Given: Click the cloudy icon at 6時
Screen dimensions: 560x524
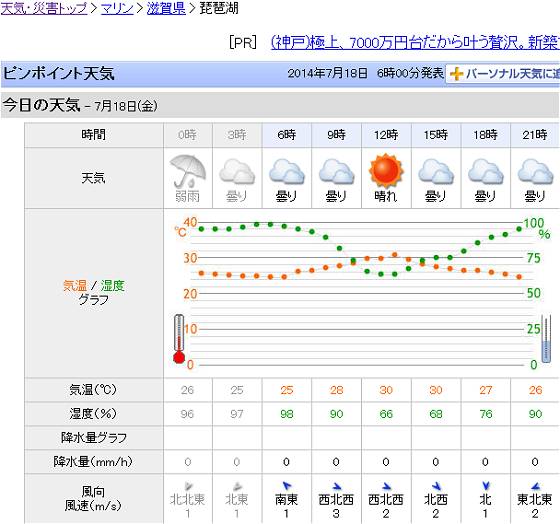Looking at the screenshot, I should pos(286,171).
